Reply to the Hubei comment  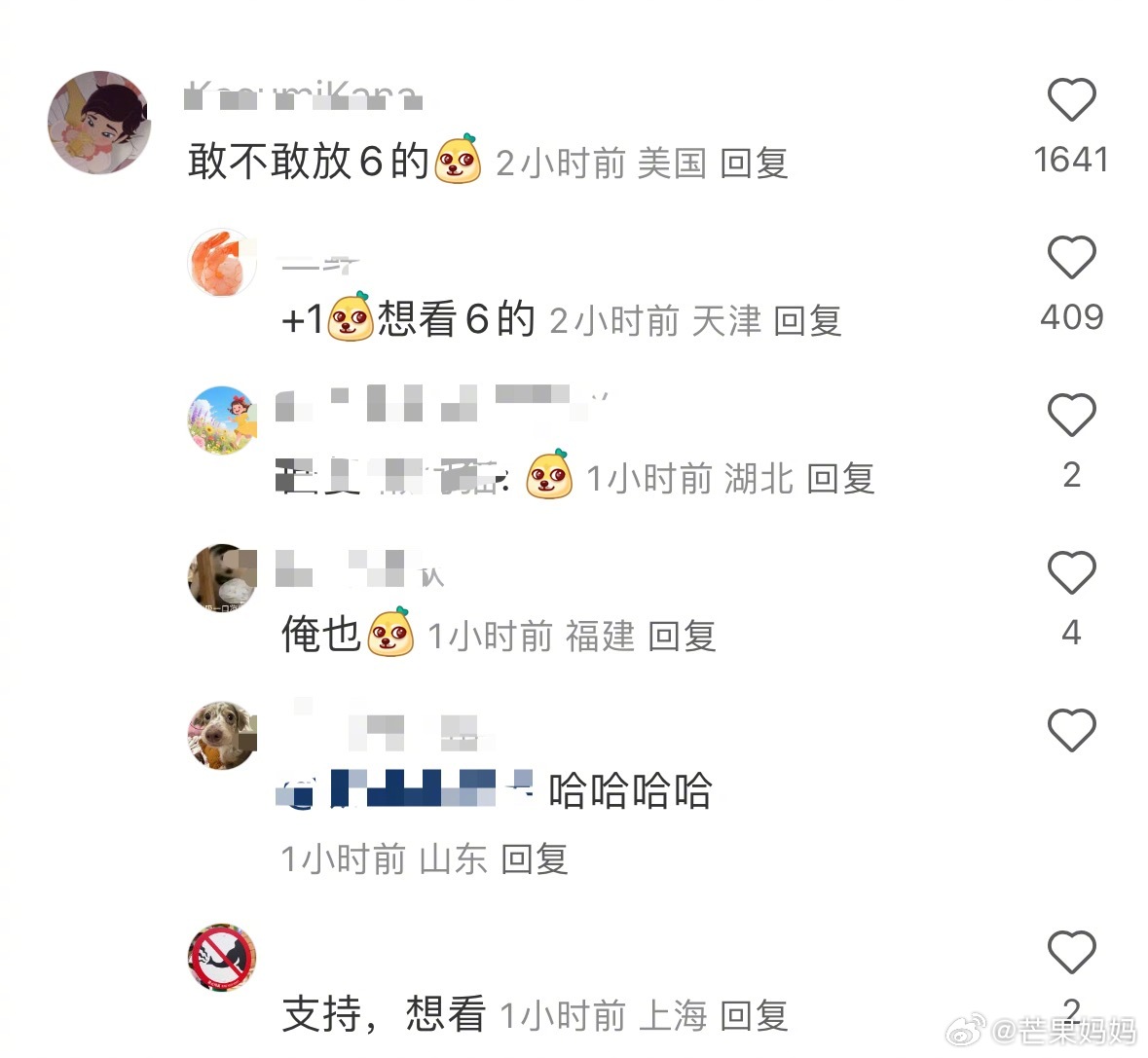click(x=840, y=479)
